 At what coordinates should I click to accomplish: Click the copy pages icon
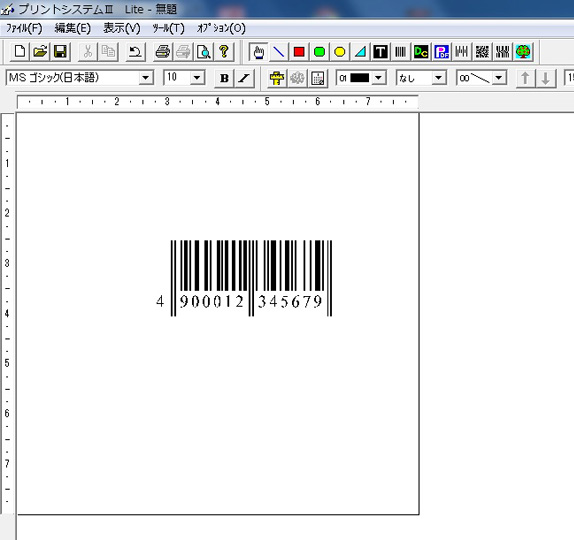108,52
